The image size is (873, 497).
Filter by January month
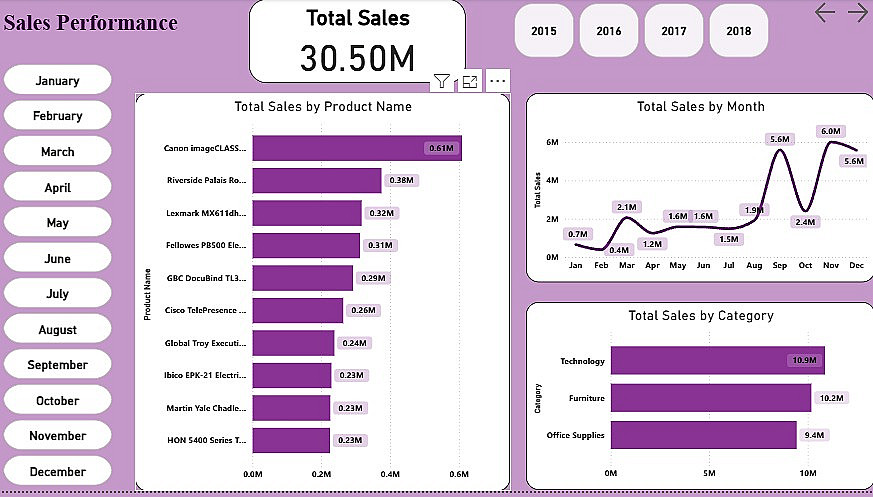(x=57, y=81)
